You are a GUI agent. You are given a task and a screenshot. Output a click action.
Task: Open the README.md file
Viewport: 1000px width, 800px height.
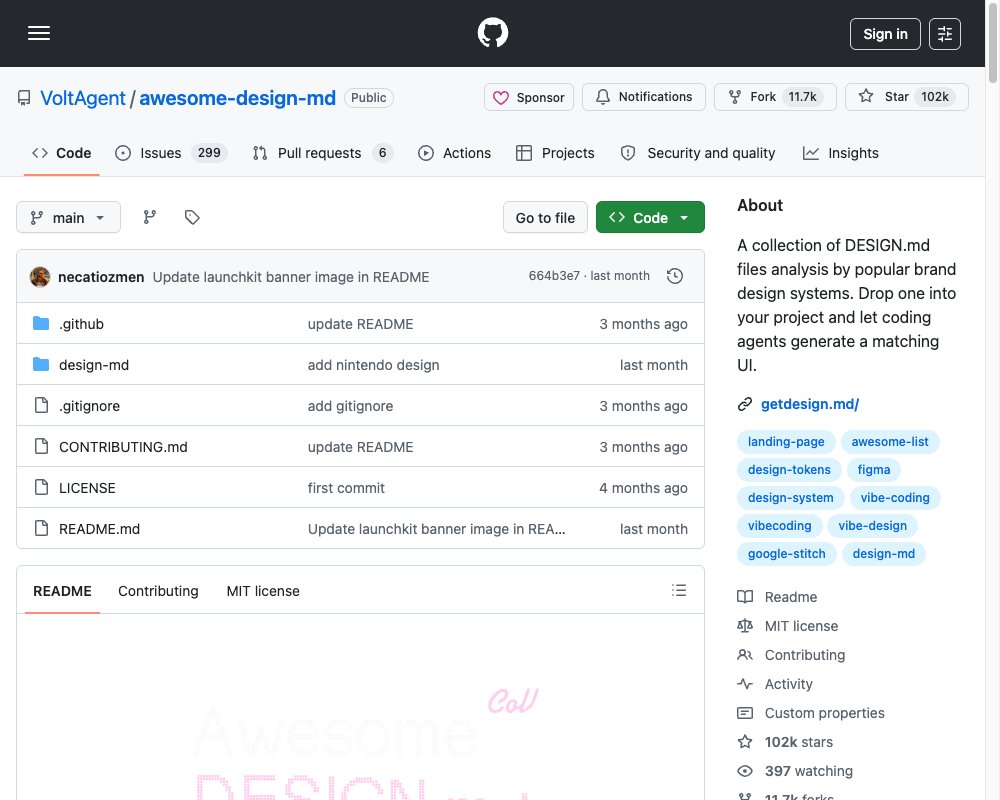99,529
